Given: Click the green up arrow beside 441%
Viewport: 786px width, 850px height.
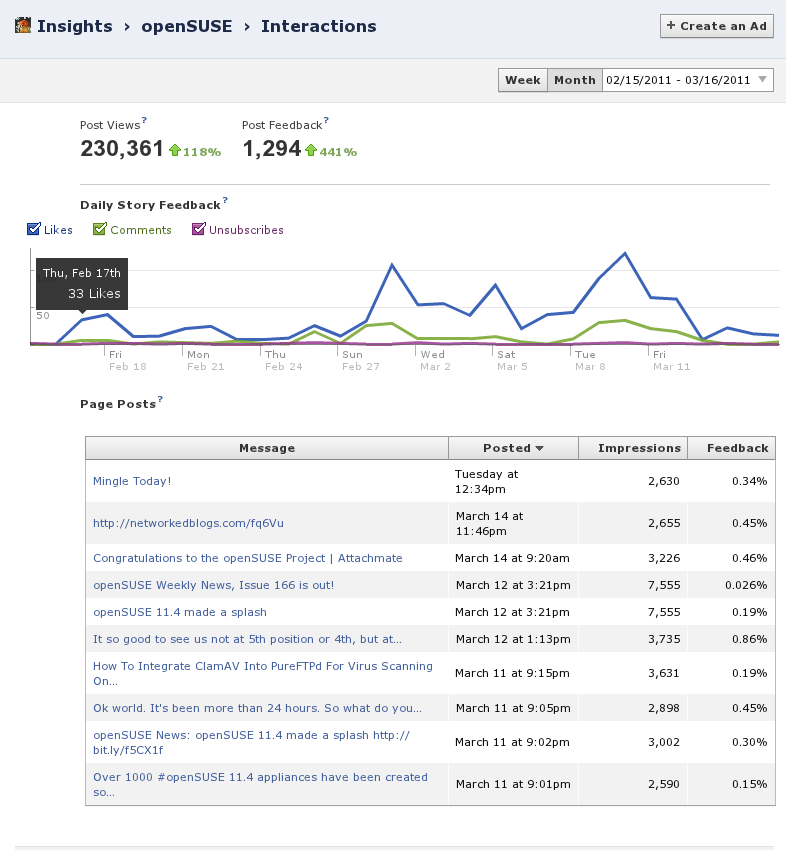Looking at the screenshot, I should (311, 150).
